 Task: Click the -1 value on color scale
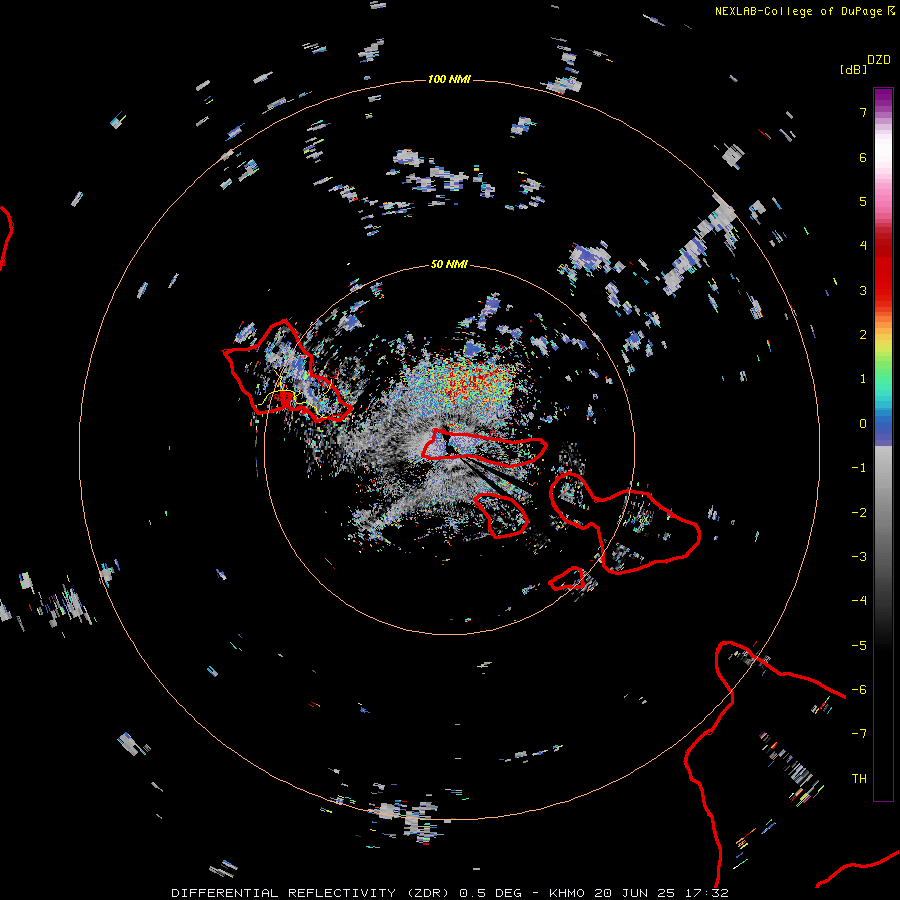click(859, 468)
